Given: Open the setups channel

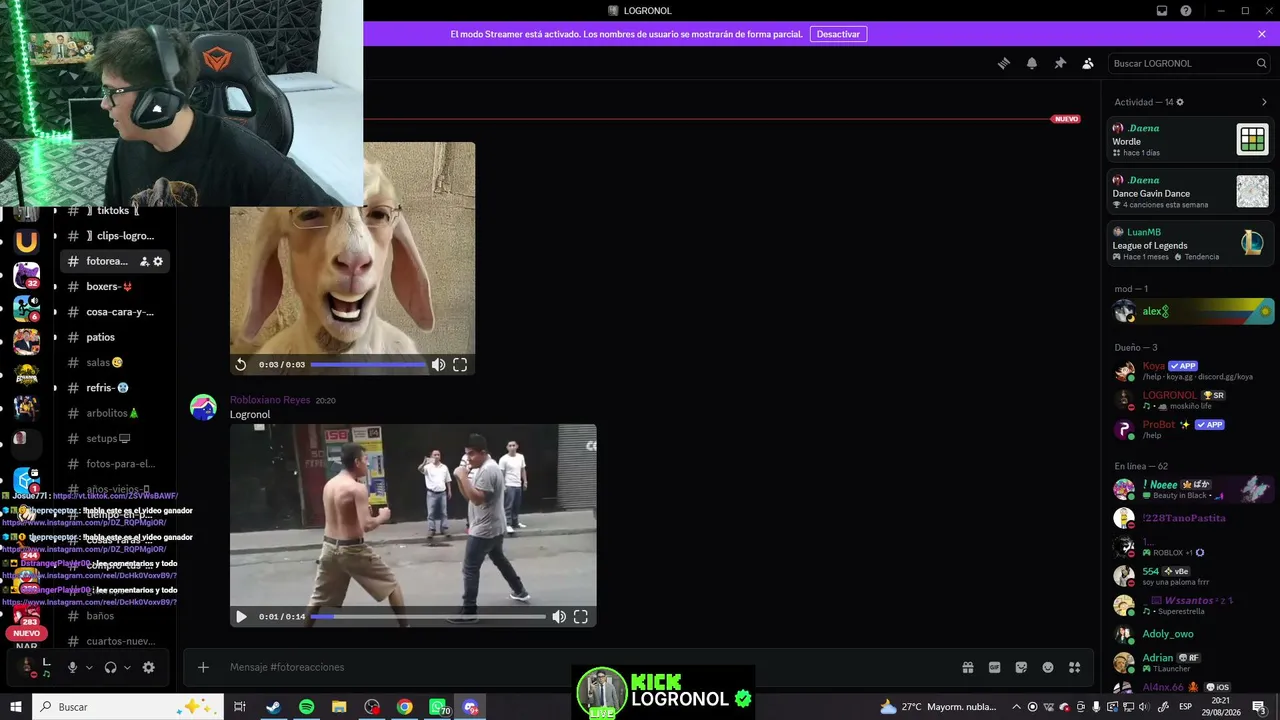Looking at the screenshot, I should point(114,439).
